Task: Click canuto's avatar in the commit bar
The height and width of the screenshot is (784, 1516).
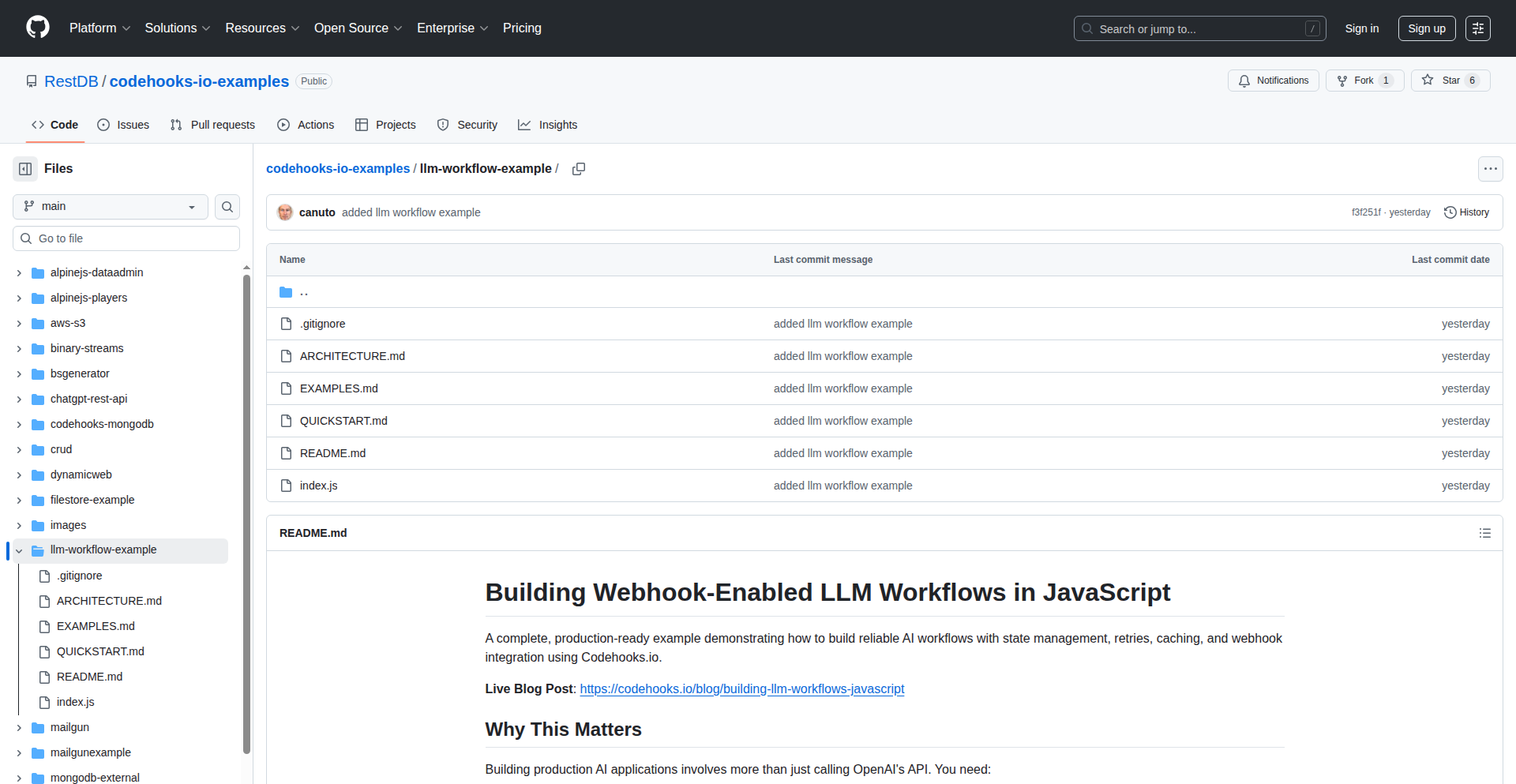Action: [285, 212]
